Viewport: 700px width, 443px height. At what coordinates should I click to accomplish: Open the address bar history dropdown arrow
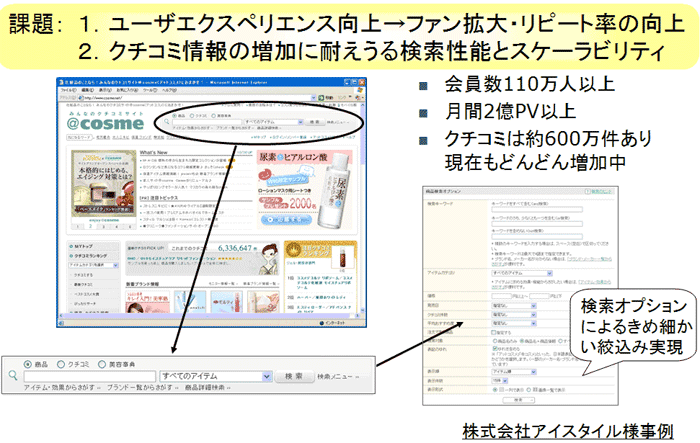[x=313, y=97]
